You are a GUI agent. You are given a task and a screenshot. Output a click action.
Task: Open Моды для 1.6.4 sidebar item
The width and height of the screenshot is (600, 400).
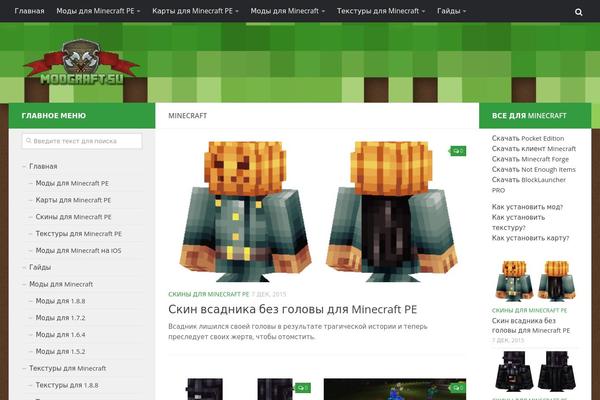60,335
